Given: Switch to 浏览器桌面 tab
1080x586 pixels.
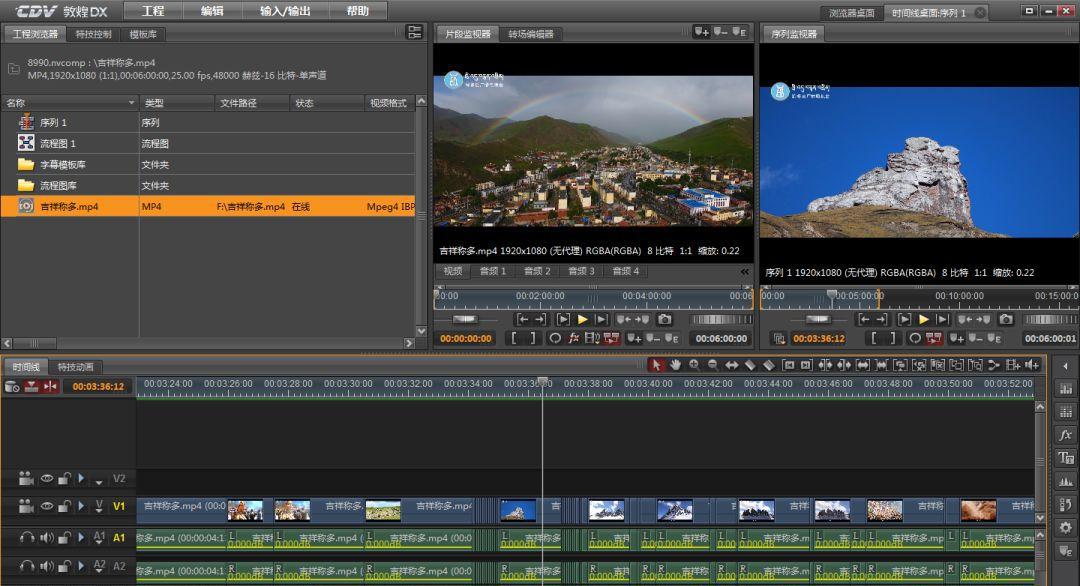Looking at the screenshot, I should [x=852, y=13].
